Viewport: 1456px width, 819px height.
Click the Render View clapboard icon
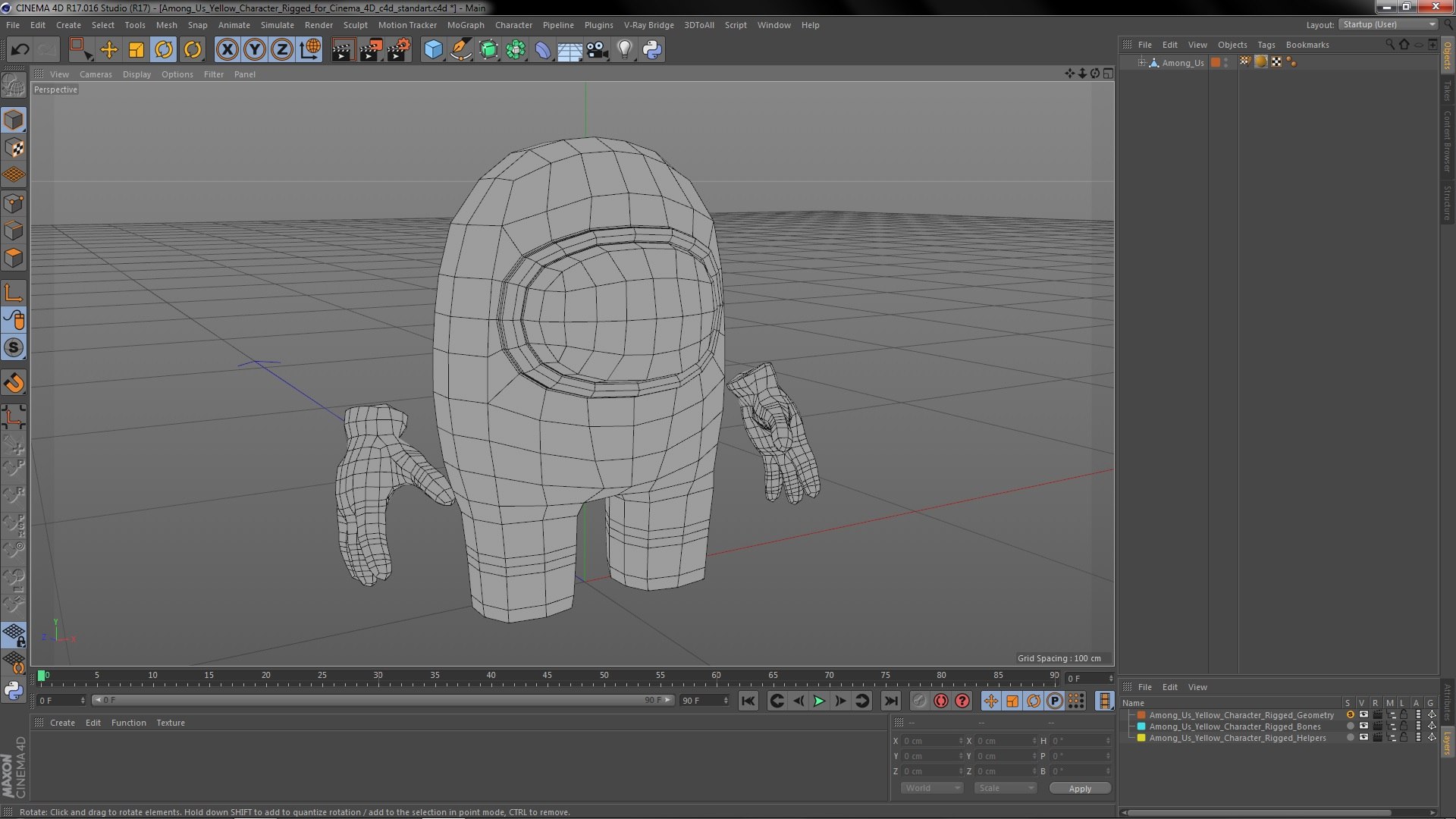coord(342,50)
